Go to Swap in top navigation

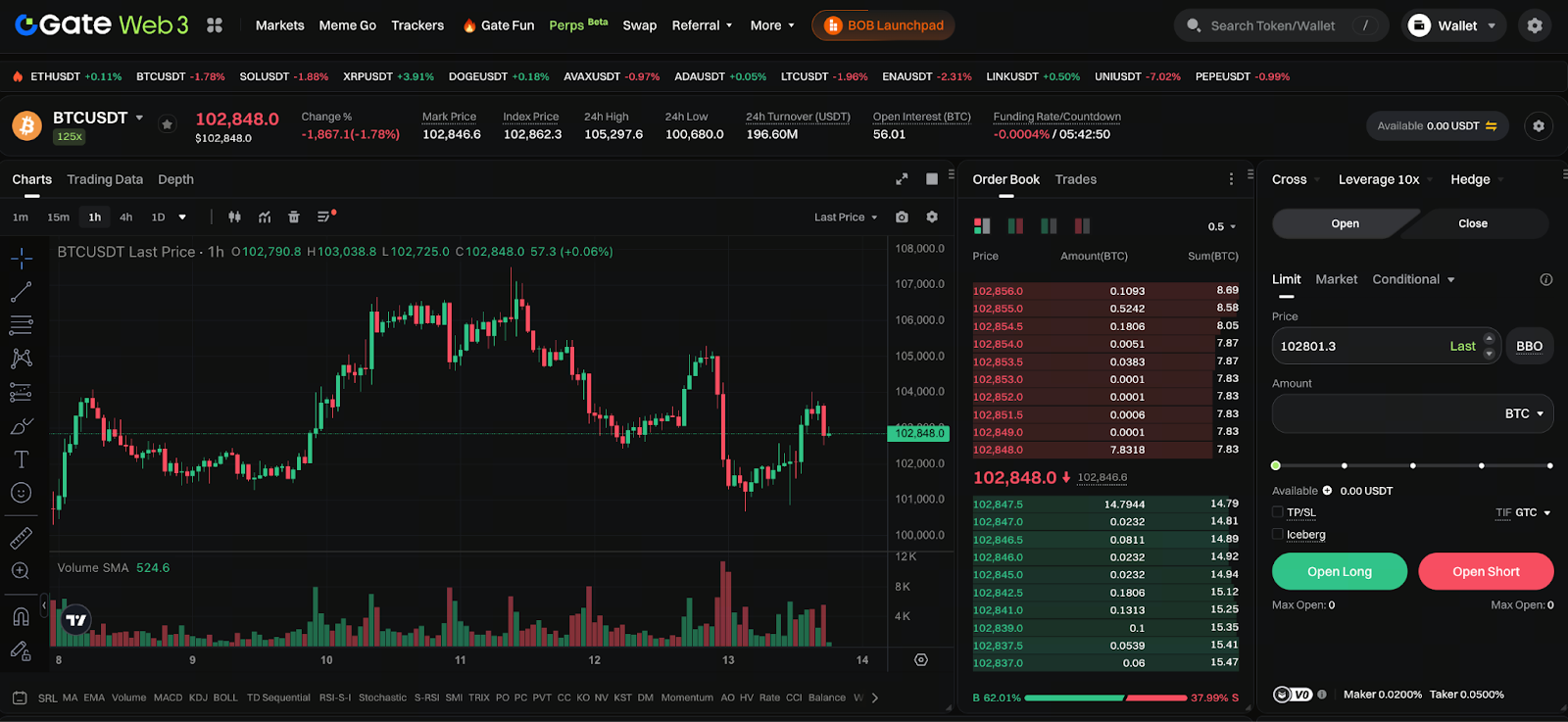coord(640,25)
